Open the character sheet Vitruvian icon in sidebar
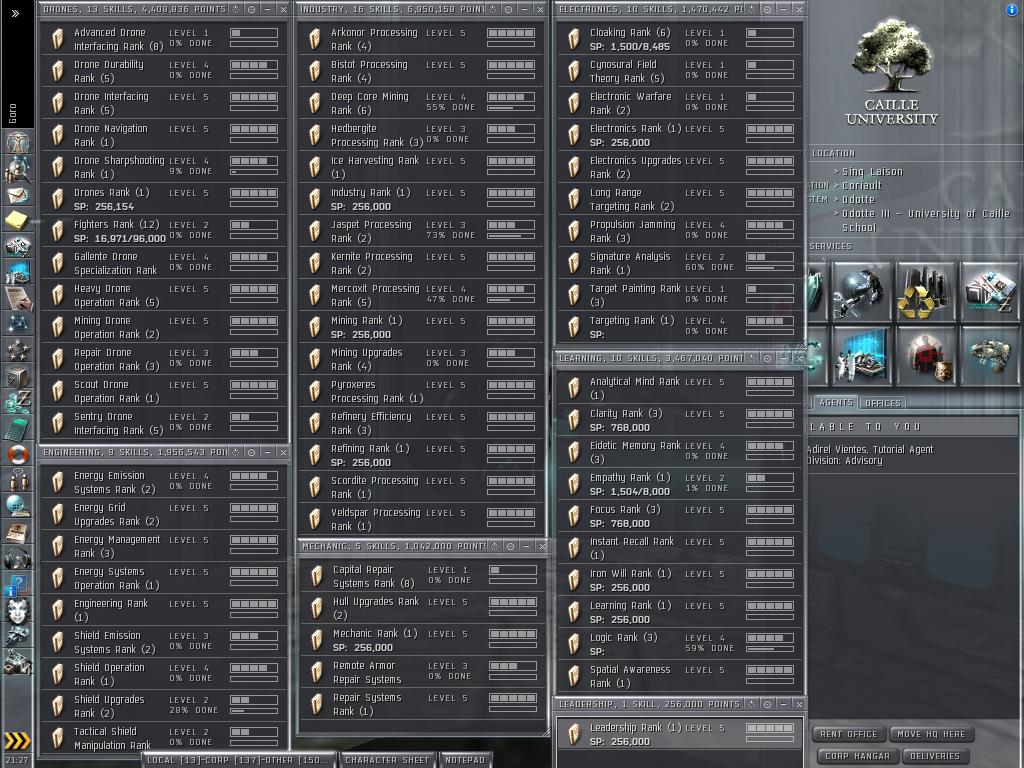The image size is (1024, 768). (18, 142)
